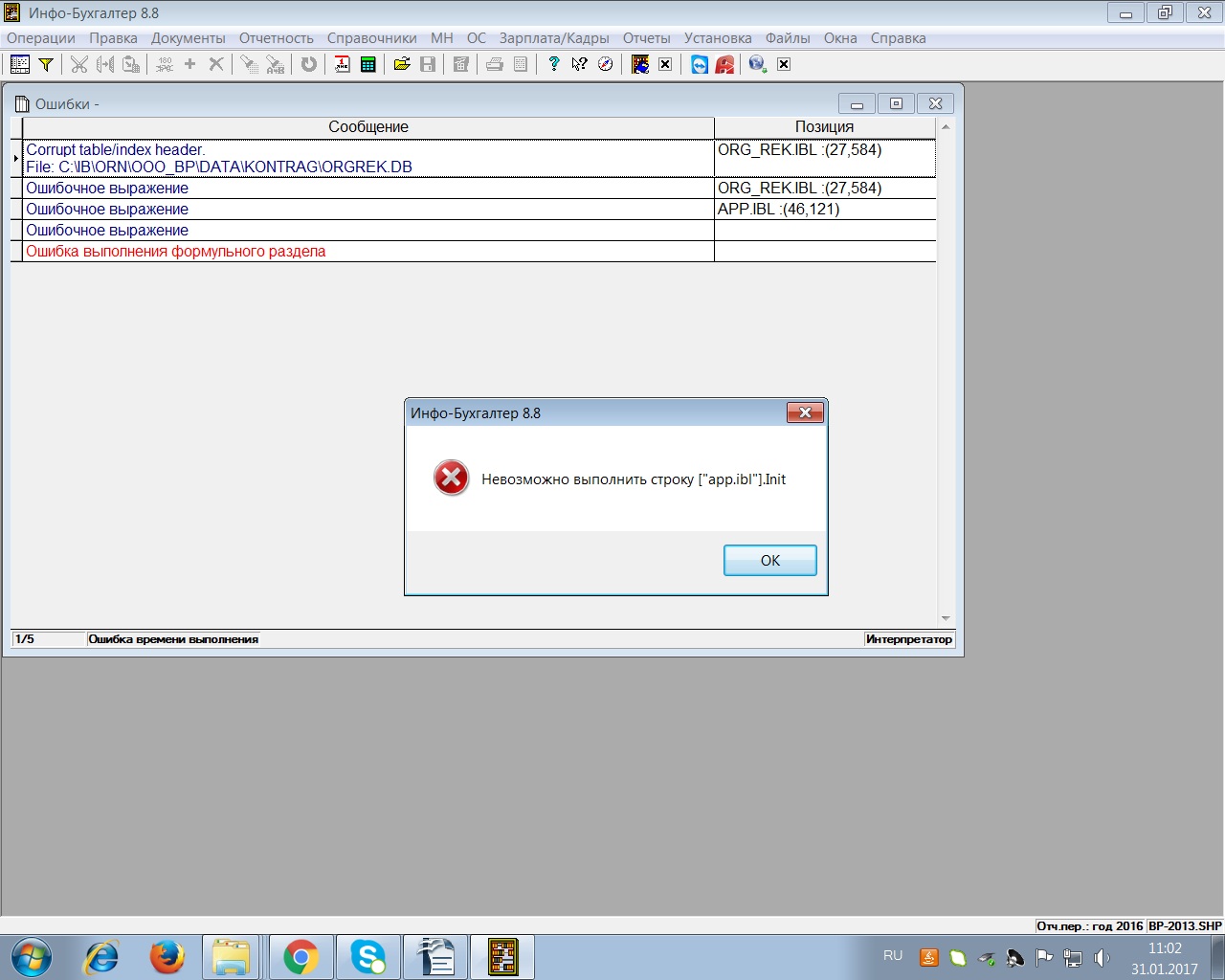Click the 180 conversion toolbar icon
1225x980 pixels.
coord(165,64)
